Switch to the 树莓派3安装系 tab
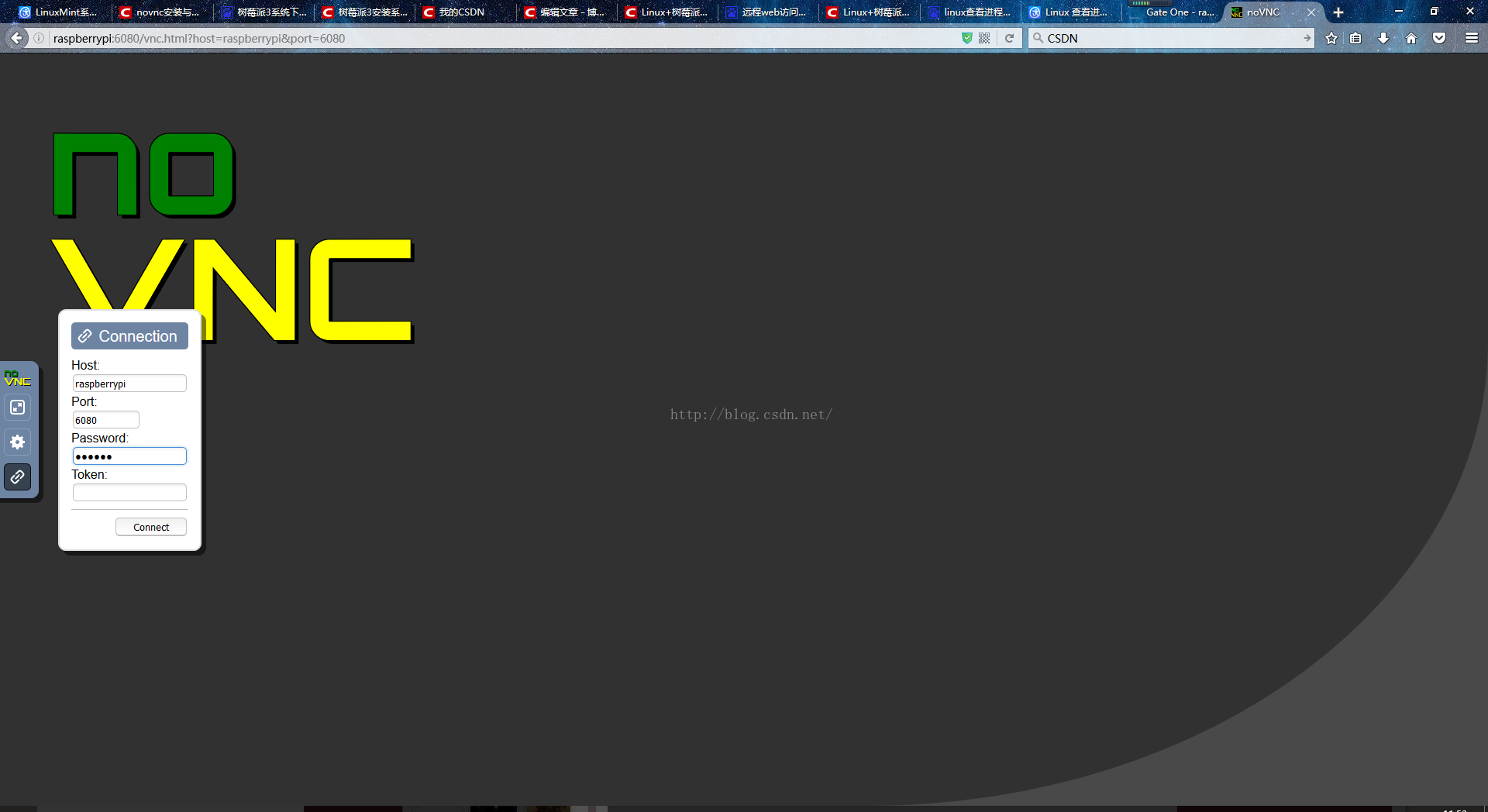Screen dimensions: 1488x812 pyautogui.click(x=365, y=12)
